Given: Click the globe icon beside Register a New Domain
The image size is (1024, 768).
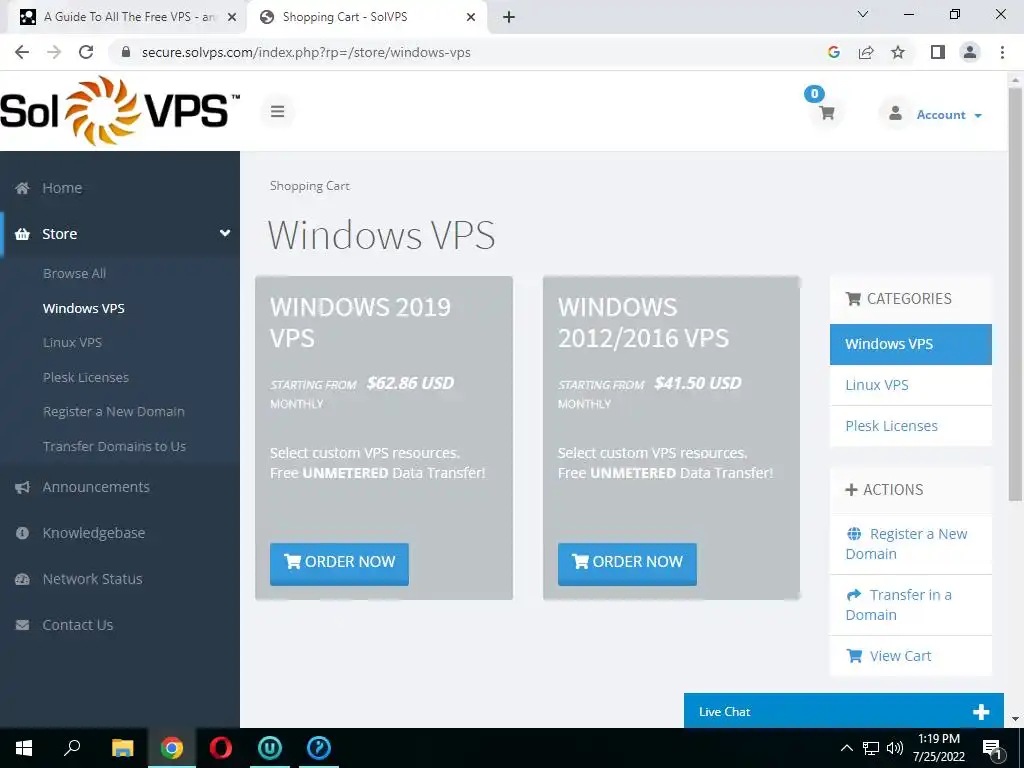Looking at the screenshot, I should [854, 534].
